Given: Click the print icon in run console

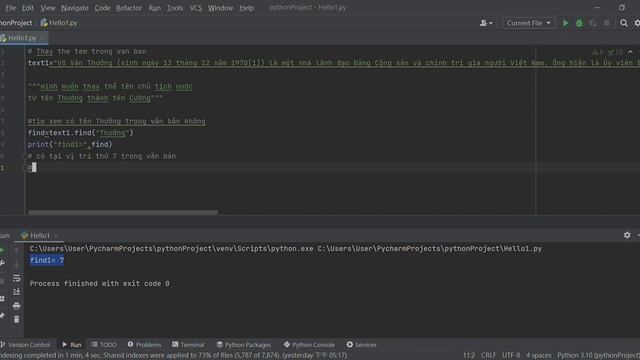Looking at the screenshot, I should tap(16, 306).
